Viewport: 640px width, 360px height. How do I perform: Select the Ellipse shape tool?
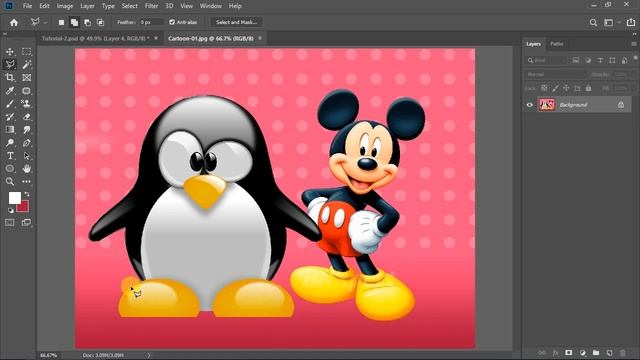pos(10,169)
